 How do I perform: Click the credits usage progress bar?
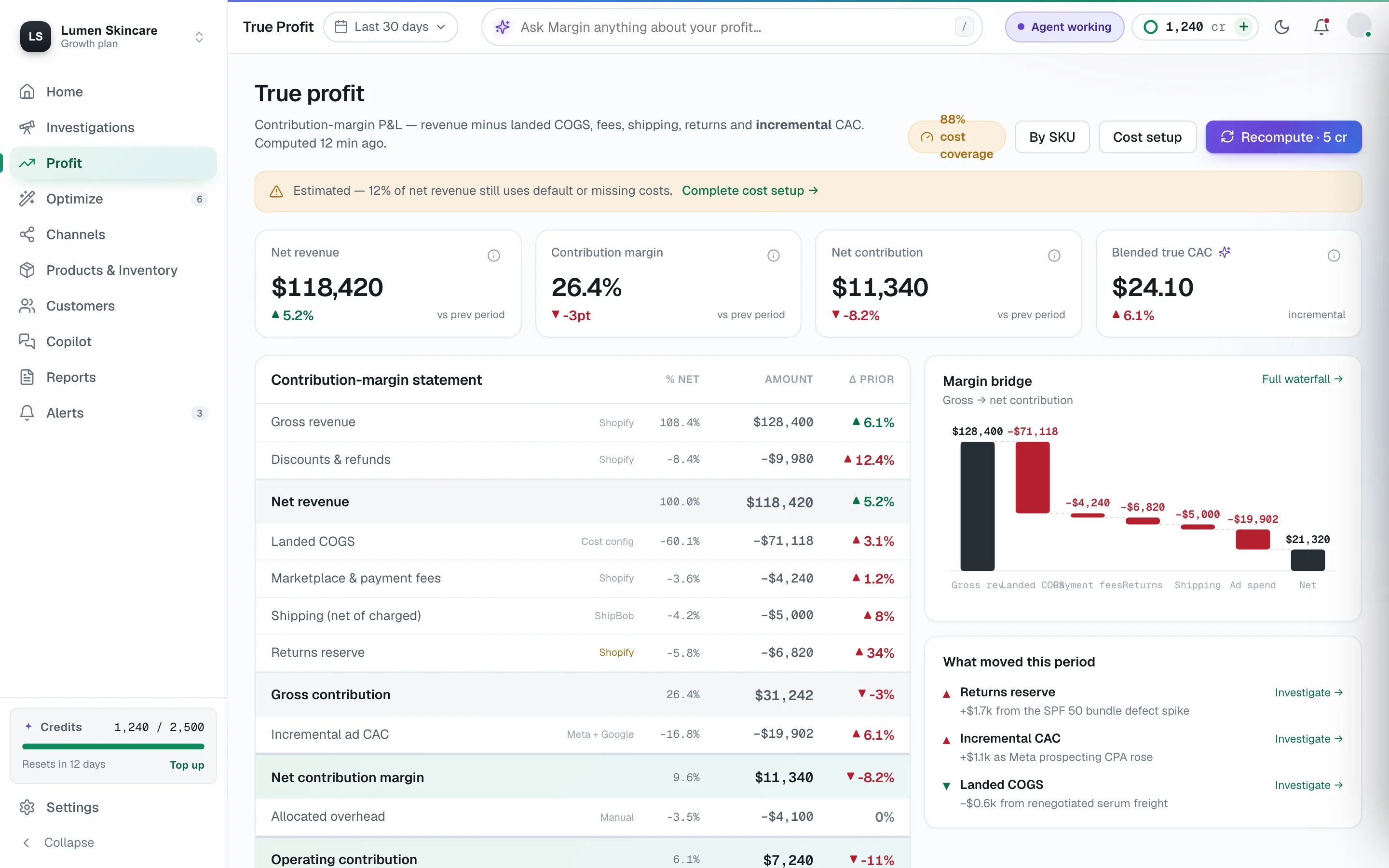tap(113, 746)
